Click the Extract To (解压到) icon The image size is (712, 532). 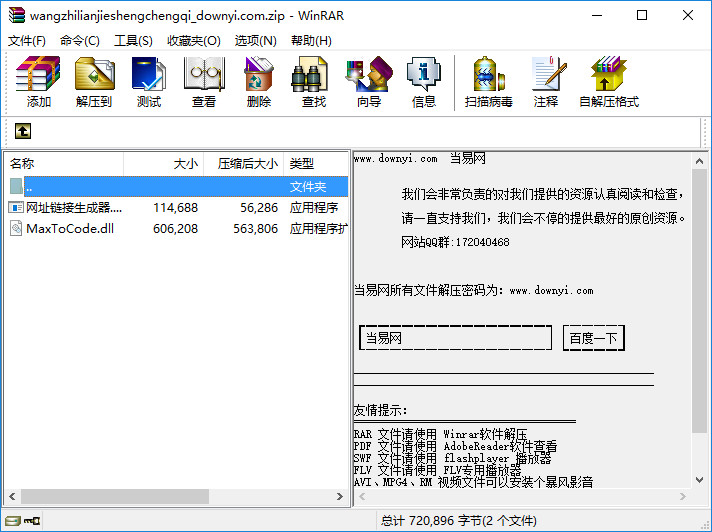click(x=94, y=82)
